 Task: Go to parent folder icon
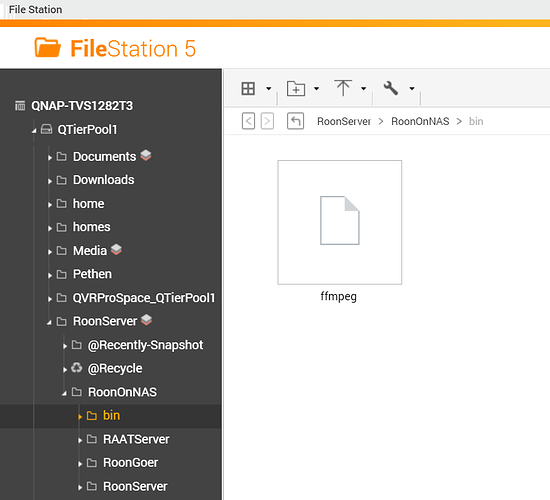click(x=295, y=121)
